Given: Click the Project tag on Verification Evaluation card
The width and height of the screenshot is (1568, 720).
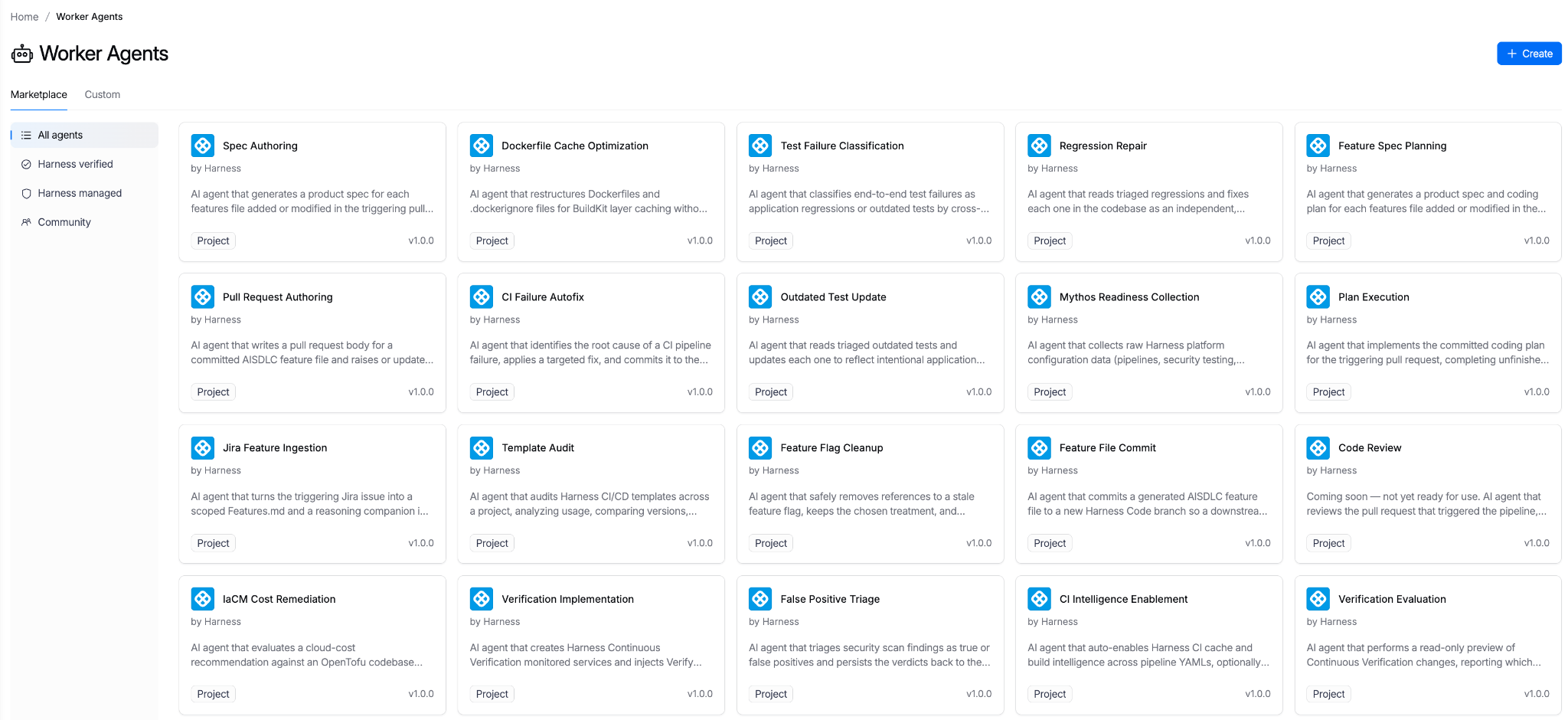Looking at the screenshot, I should [x=1328, y=694].
